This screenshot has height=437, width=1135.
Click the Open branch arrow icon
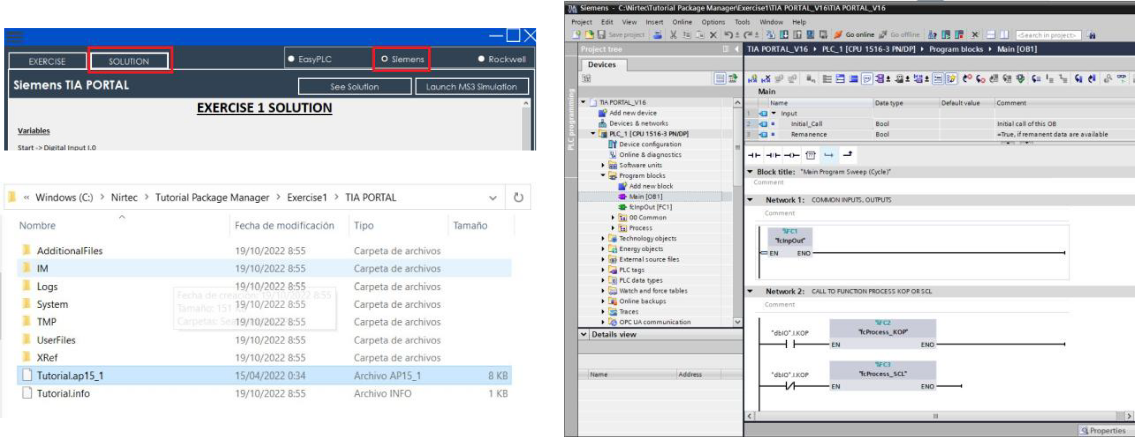(x=829, y=156)
